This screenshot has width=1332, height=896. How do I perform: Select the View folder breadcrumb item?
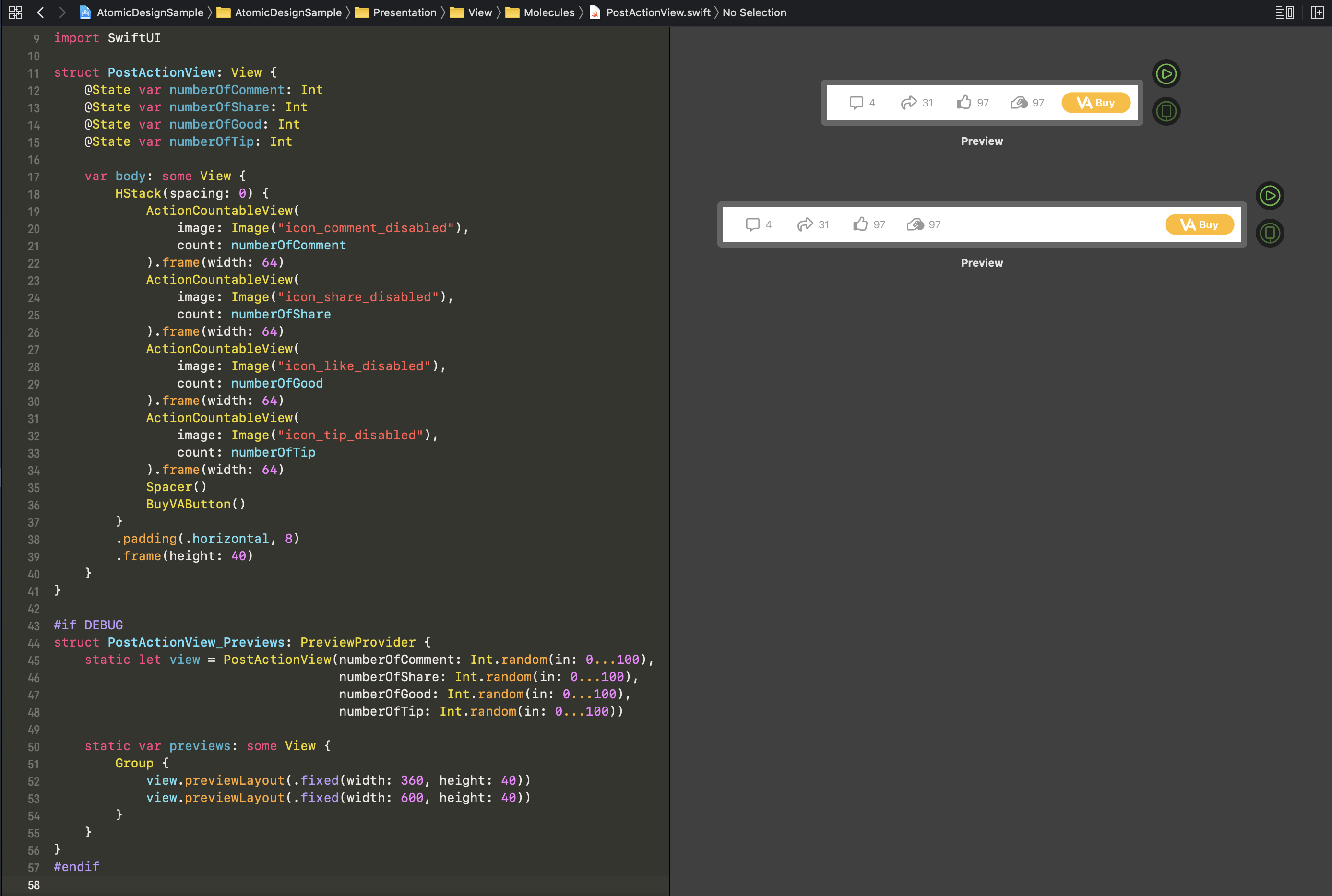pos(479,12)
